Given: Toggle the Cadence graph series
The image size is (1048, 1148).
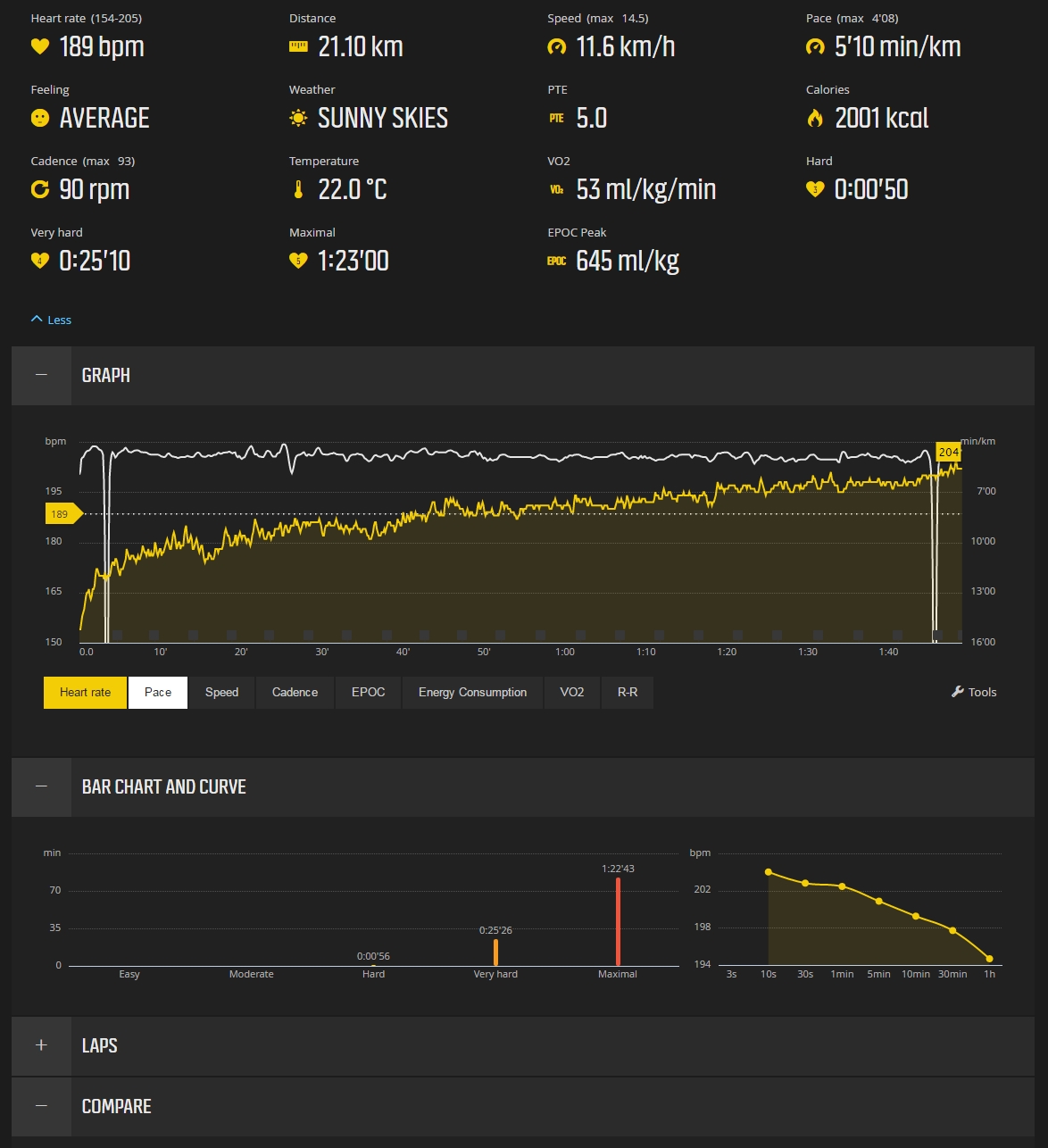Looking at the screenshot, I should click(295, 692).
